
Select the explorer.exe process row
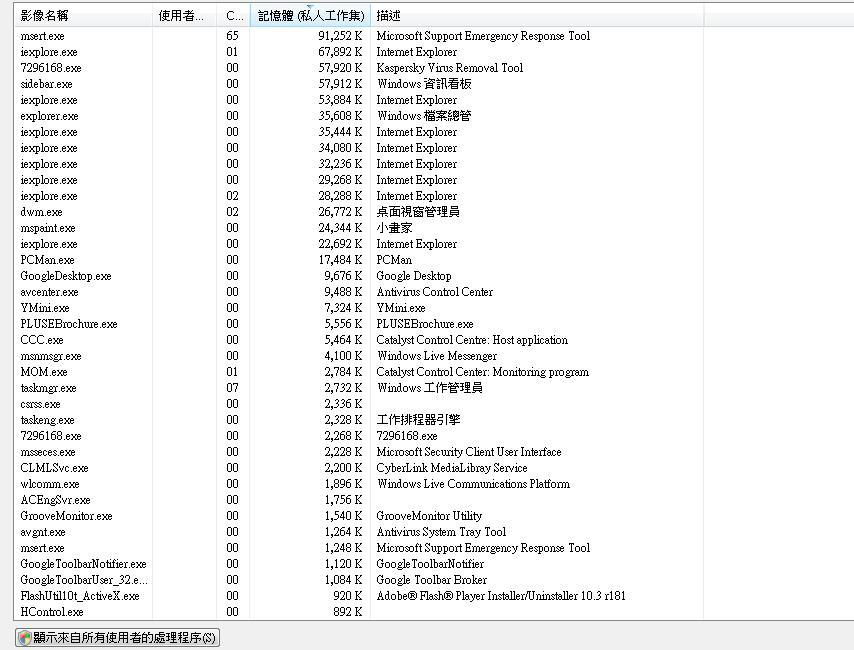(x=359, y=116)
